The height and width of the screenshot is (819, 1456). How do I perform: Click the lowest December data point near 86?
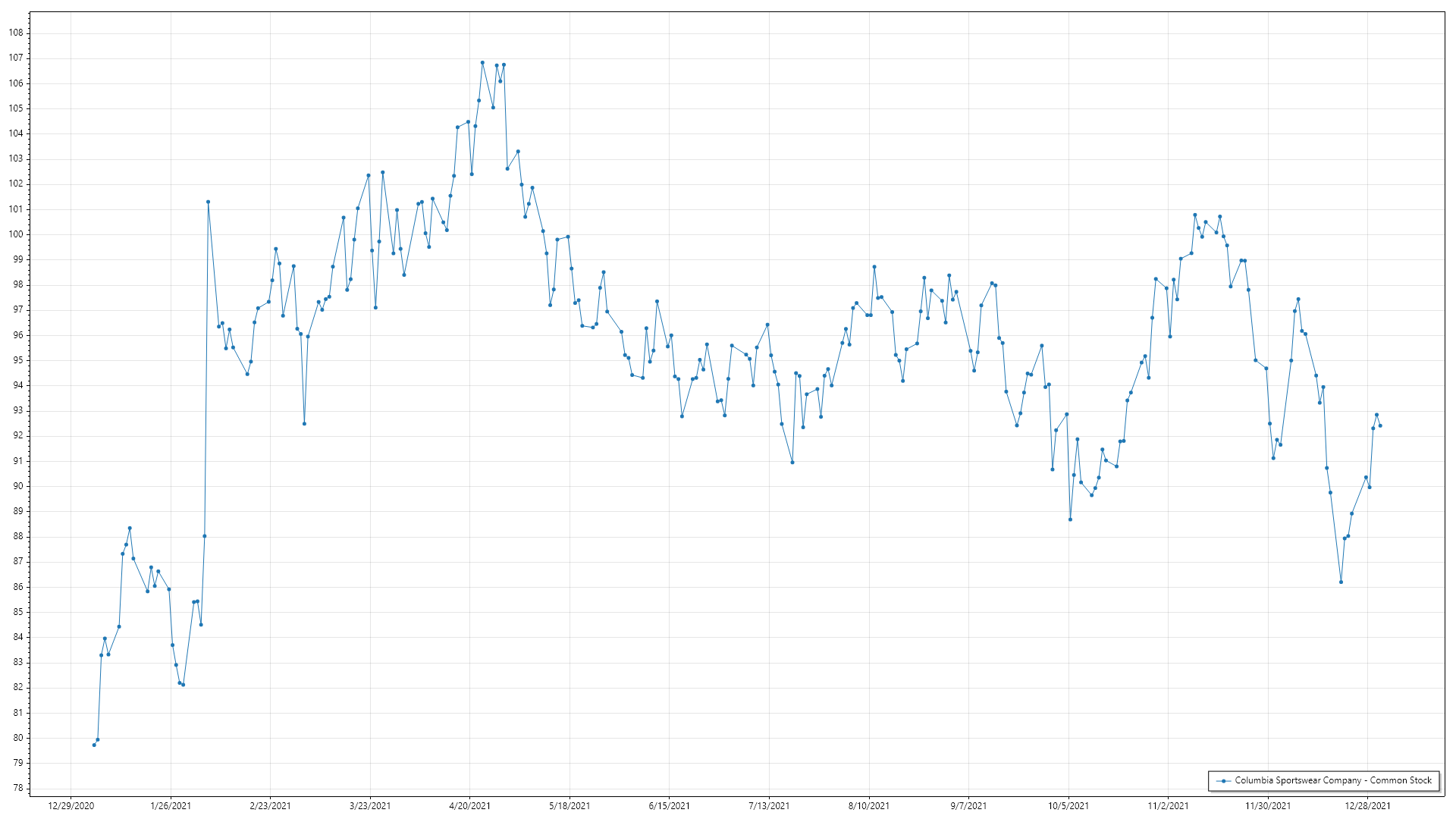coord(1341,582)
